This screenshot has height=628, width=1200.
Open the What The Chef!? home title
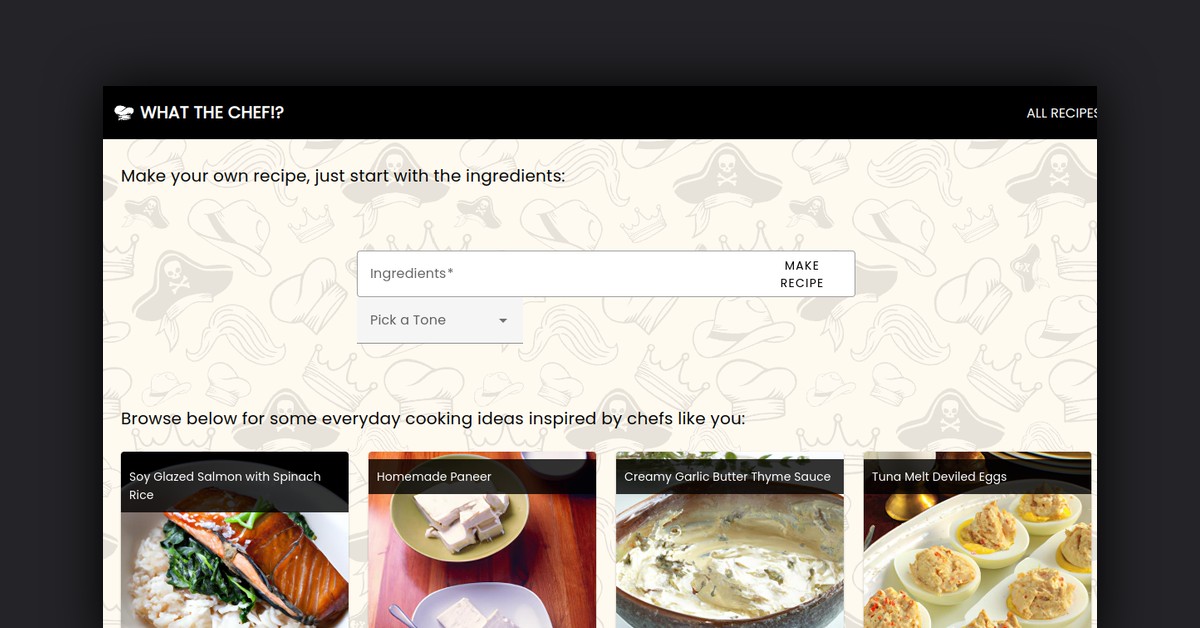(x=212, y=113)
